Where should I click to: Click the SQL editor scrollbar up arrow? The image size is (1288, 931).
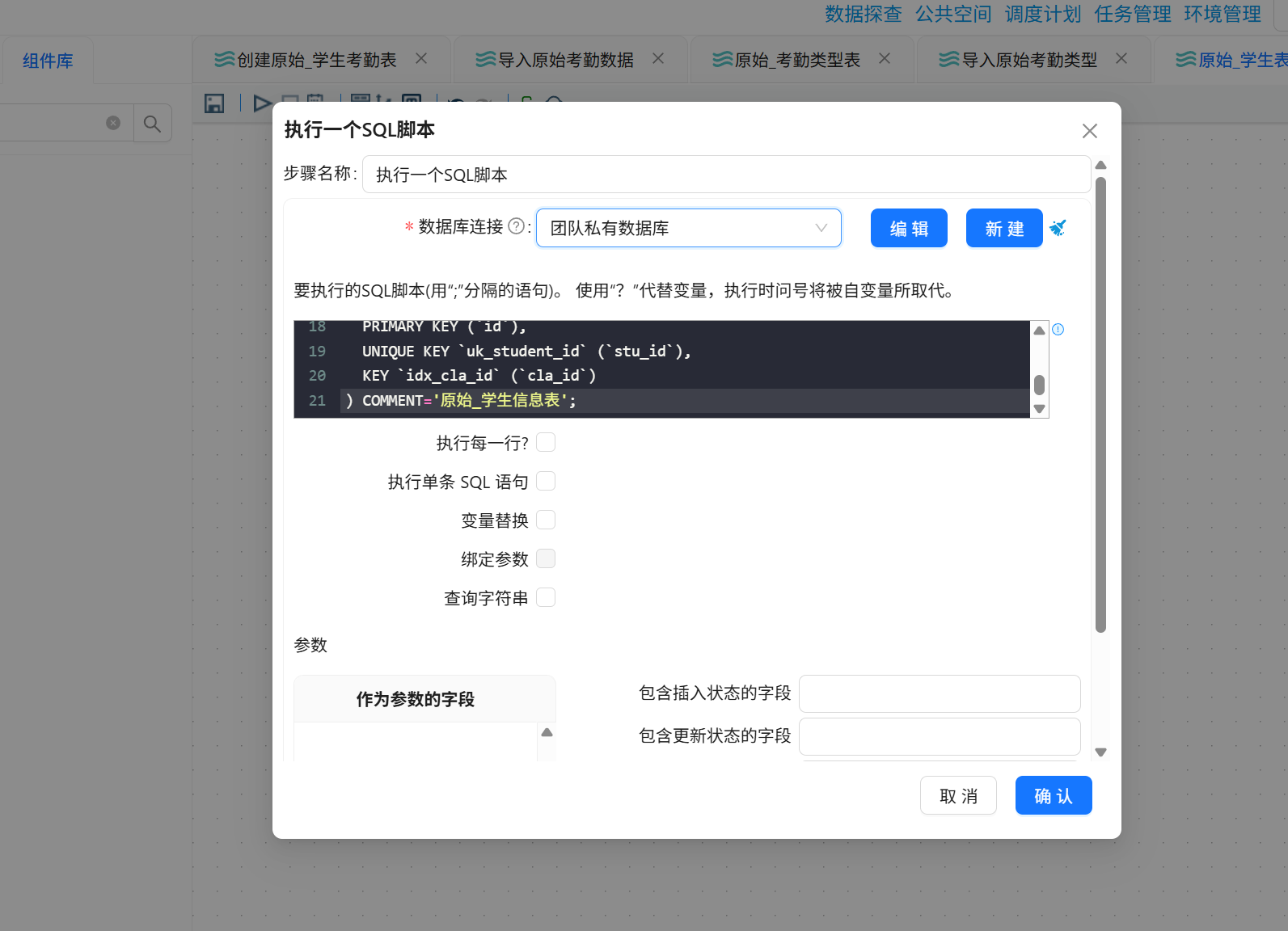pyautogui.click(x=1039, y=330)
